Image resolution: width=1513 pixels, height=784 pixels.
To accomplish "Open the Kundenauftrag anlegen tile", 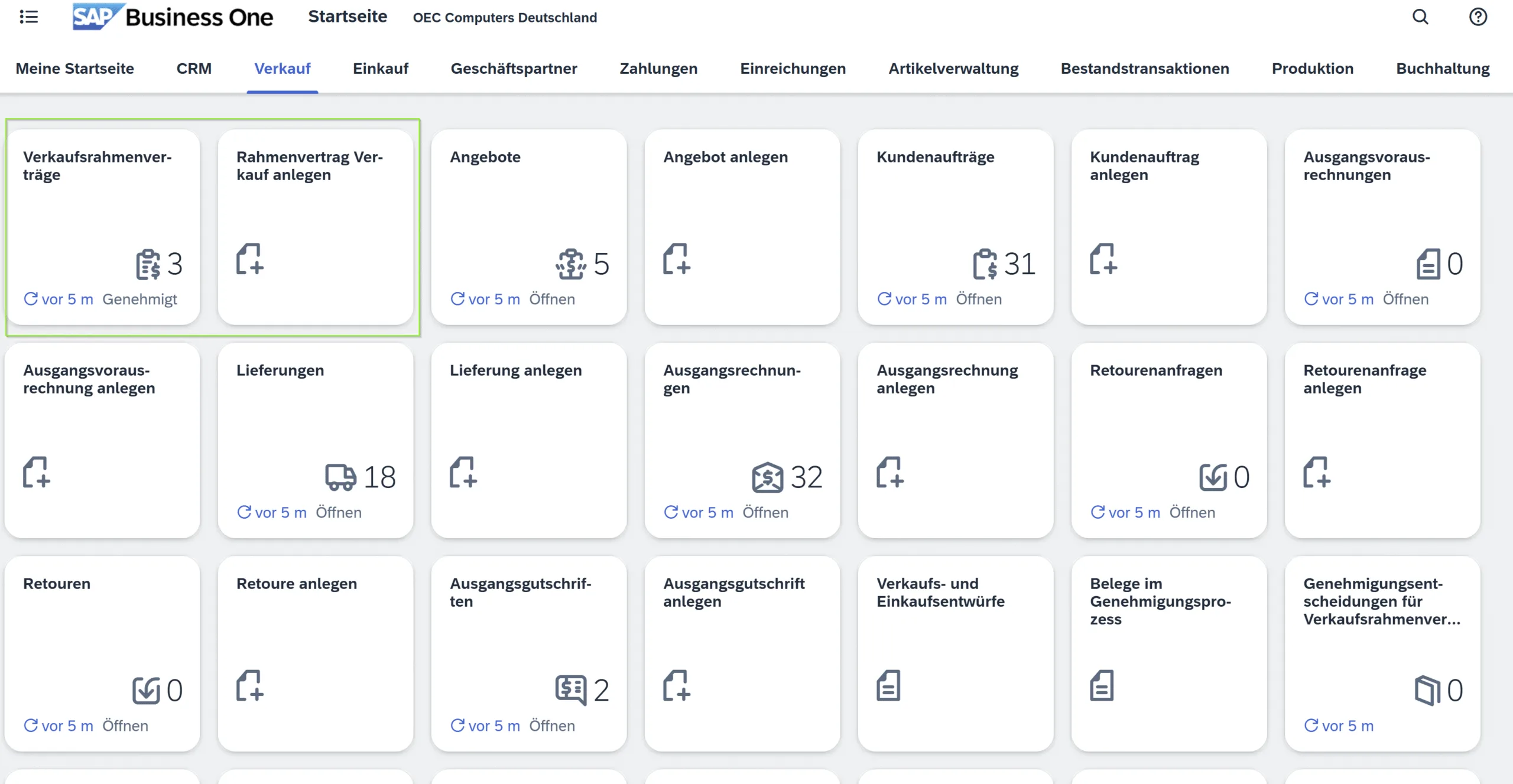I will click(1168, 227).
